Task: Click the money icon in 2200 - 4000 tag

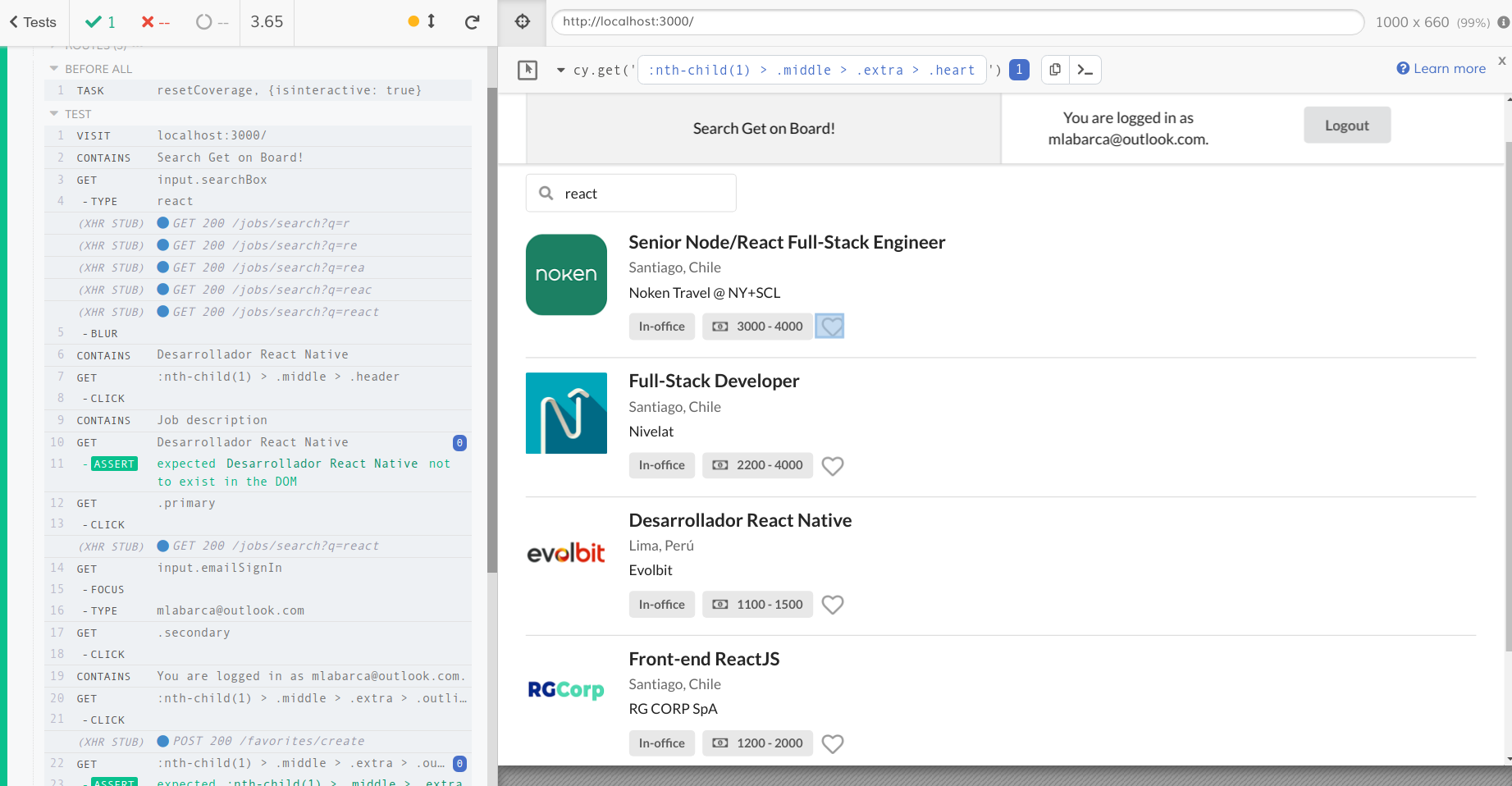Action: [x=720, y=465]
